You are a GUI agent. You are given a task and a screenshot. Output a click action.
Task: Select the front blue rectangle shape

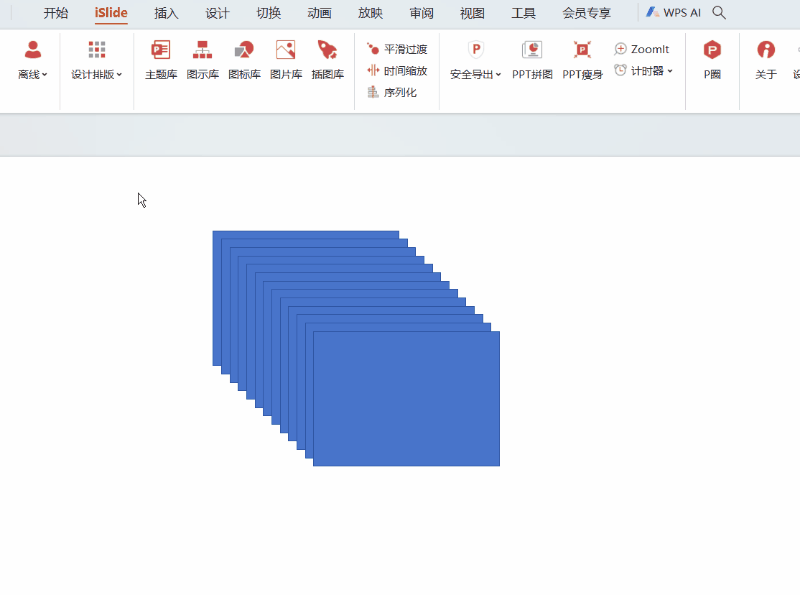407,399
